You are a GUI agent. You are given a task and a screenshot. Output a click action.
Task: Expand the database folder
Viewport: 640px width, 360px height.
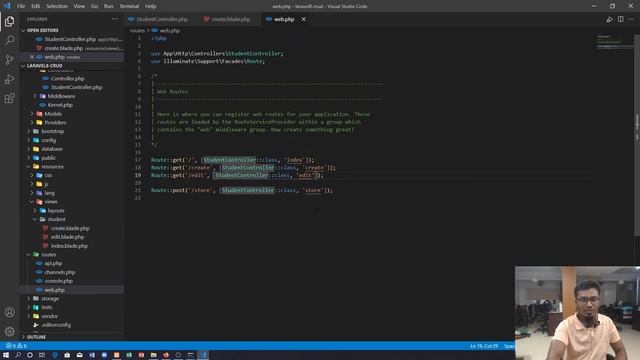coord(52,149)
